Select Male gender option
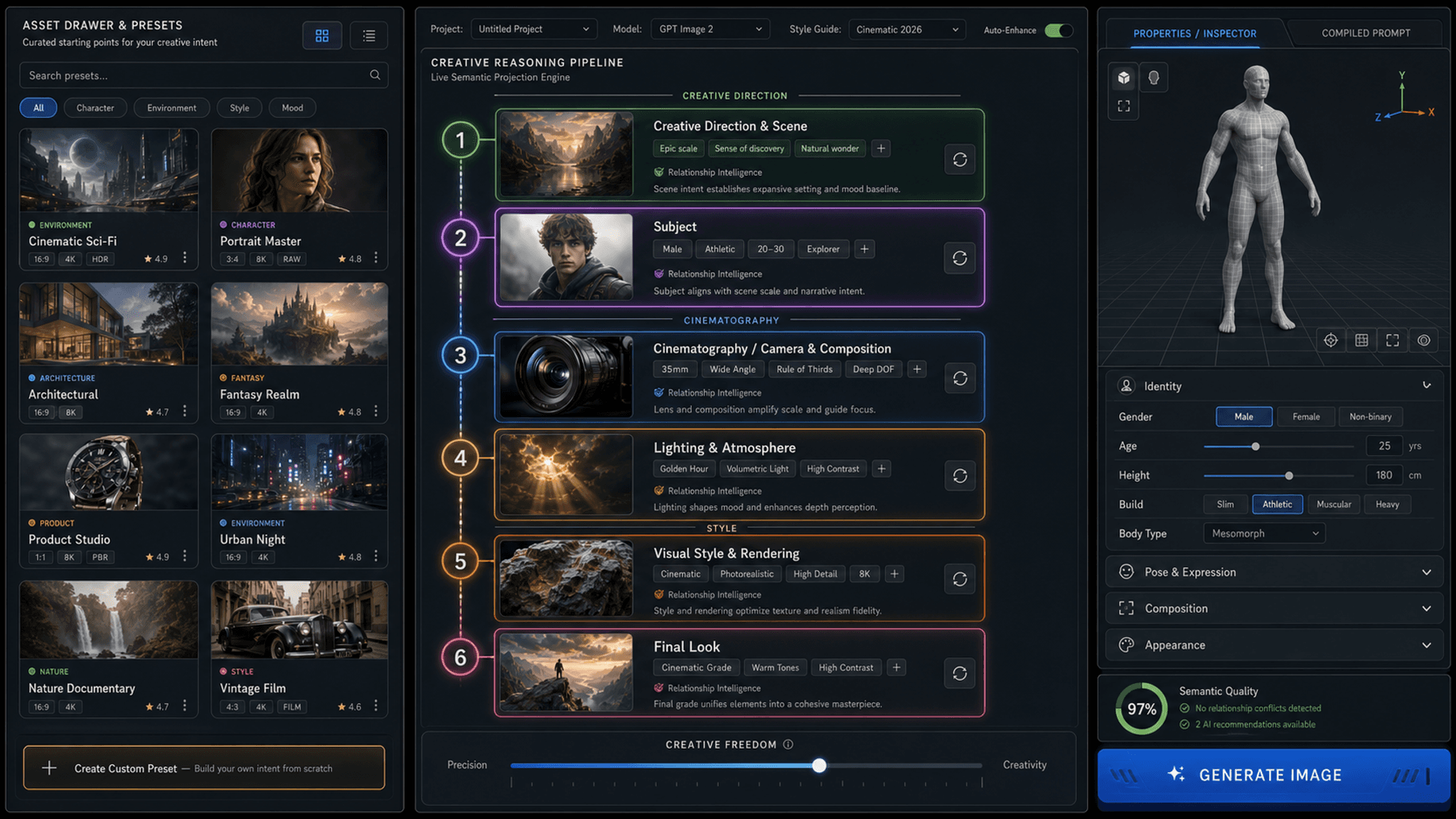1456x819 pixels. [1244, 417]
